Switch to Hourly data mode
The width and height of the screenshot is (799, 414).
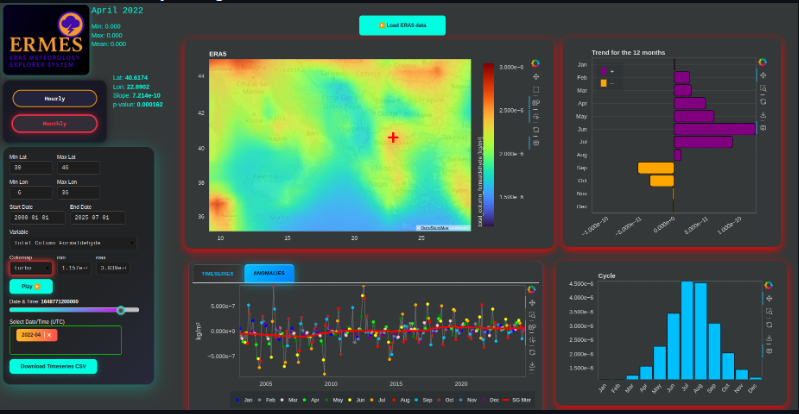[55, 98]
